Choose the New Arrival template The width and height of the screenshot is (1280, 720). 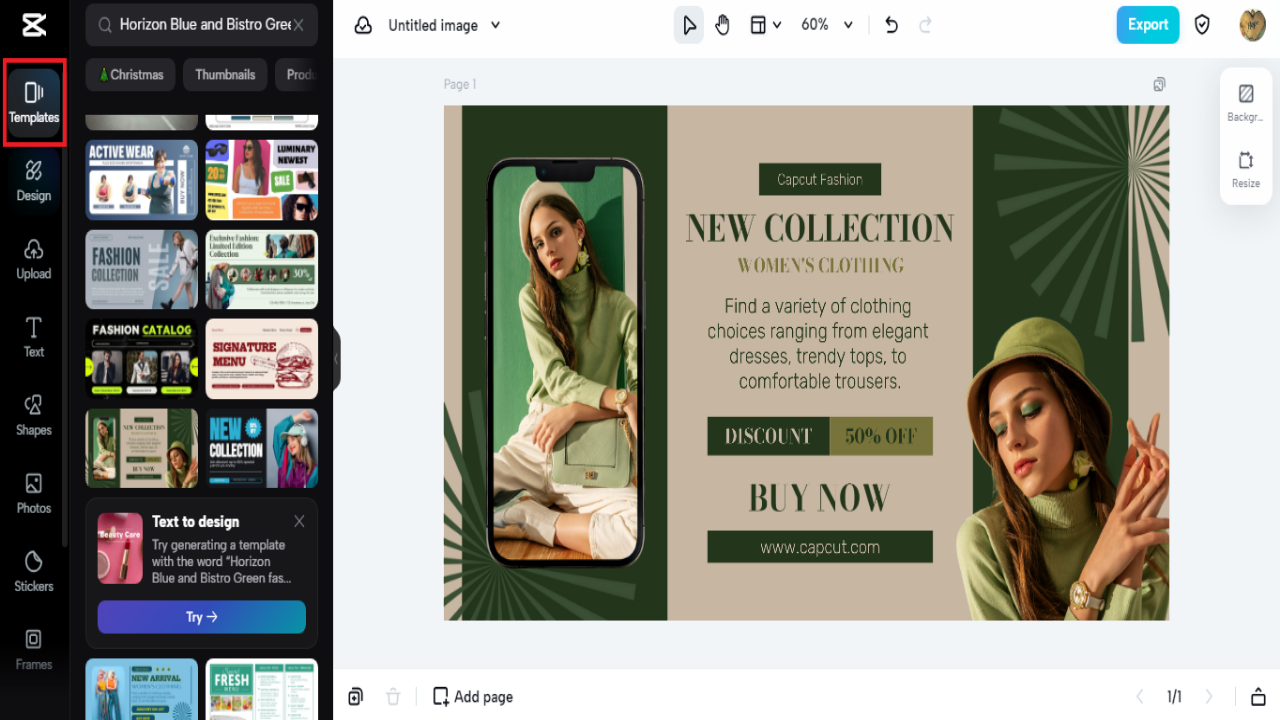click(142, 689)
